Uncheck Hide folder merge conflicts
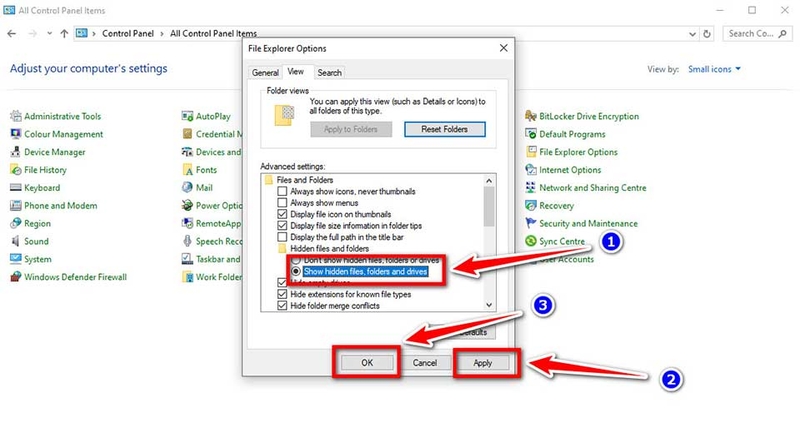Screen dimensions: 800x448 pyautogui.click(x=282, y=306)
